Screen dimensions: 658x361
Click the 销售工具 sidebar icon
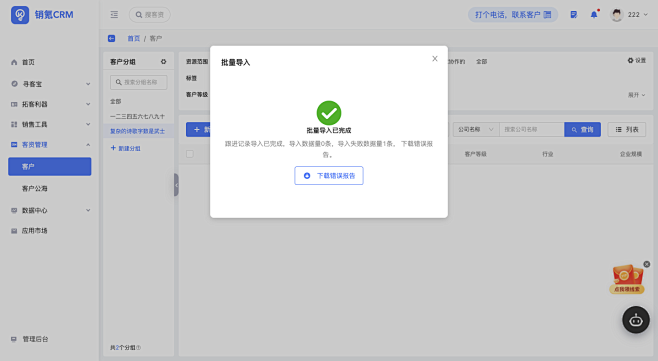point(14,124)
